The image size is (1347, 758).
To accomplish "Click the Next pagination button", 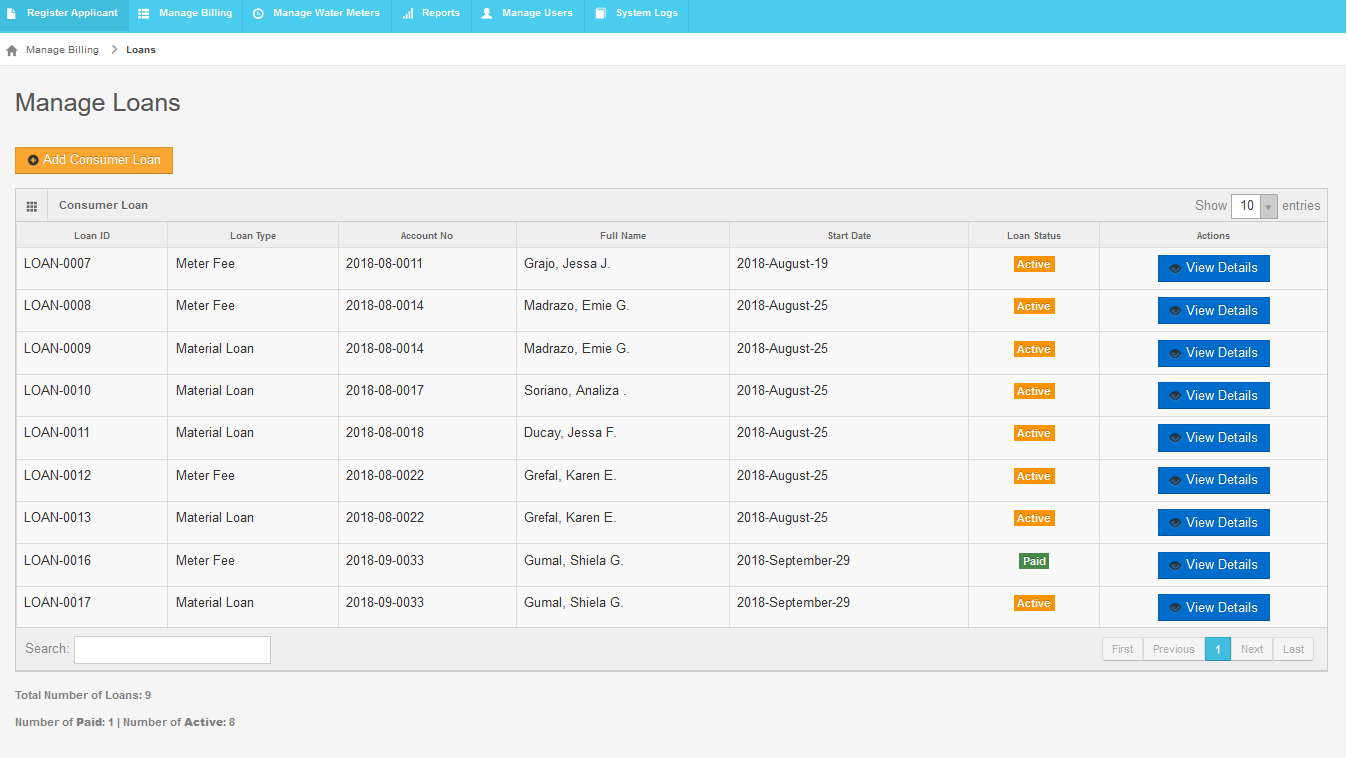I will [1252, 649].
